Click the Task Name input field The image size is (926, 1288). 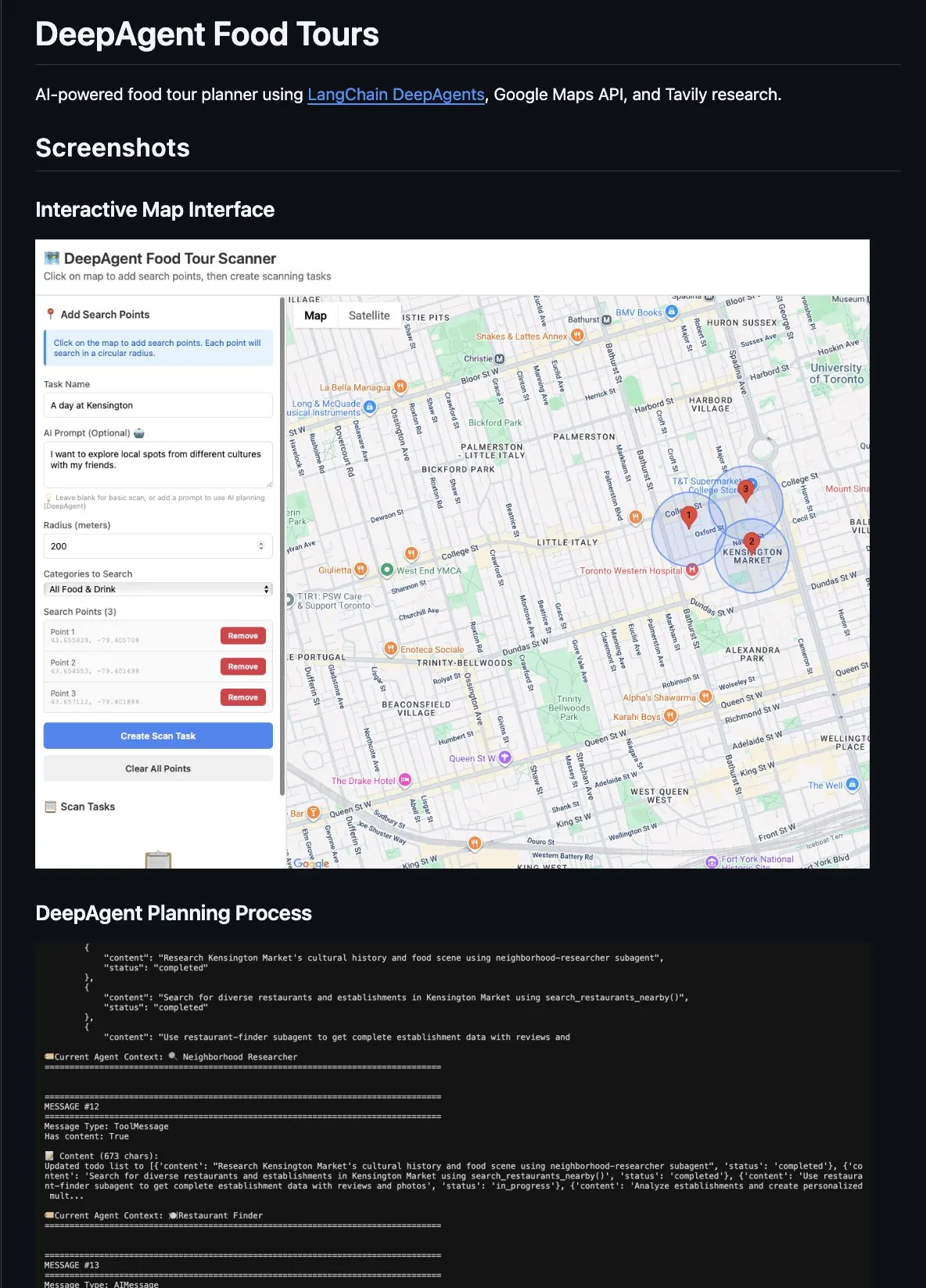[x=158, y=405]
